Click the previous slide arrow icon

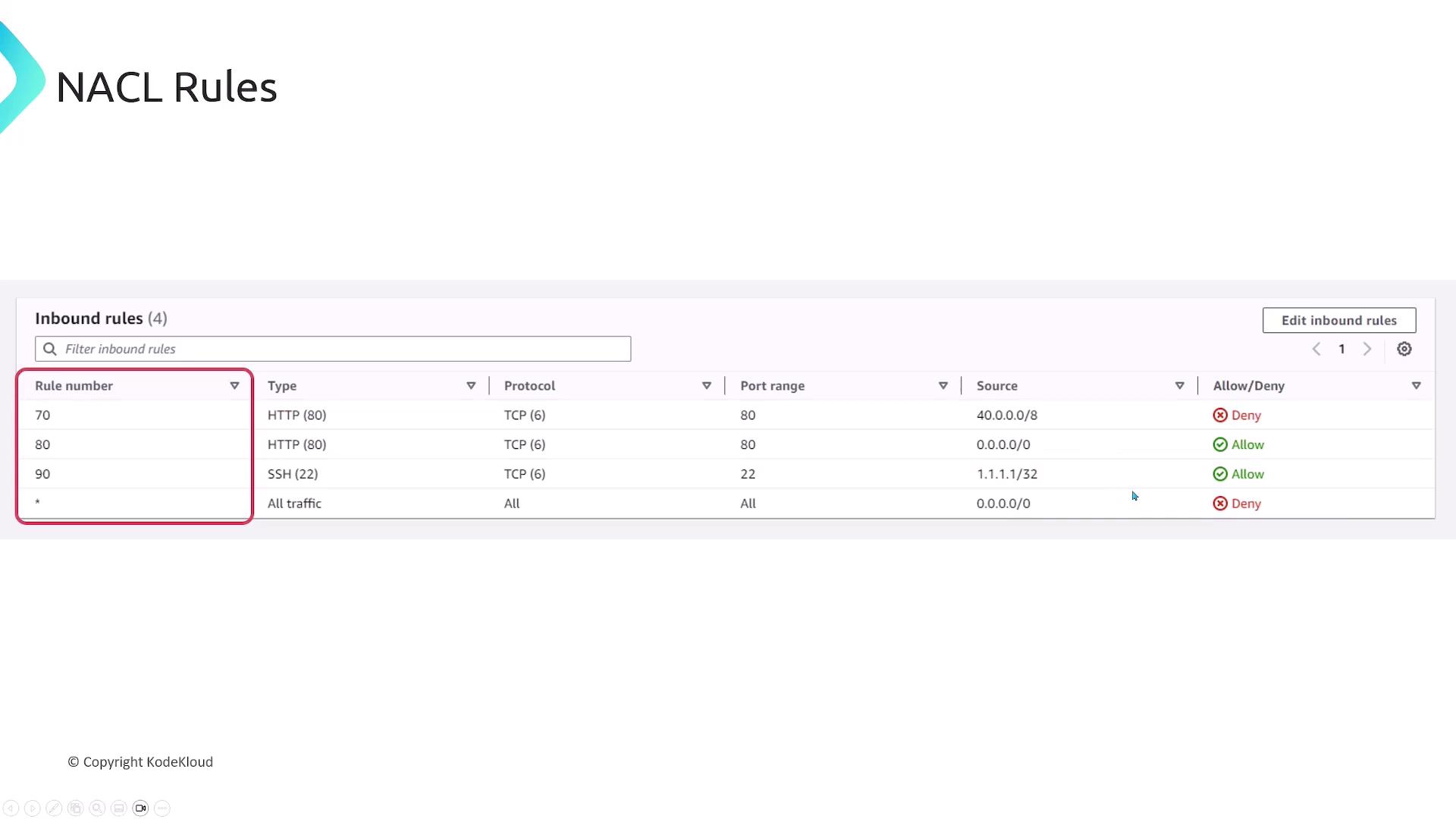click(x=11, y=808)
